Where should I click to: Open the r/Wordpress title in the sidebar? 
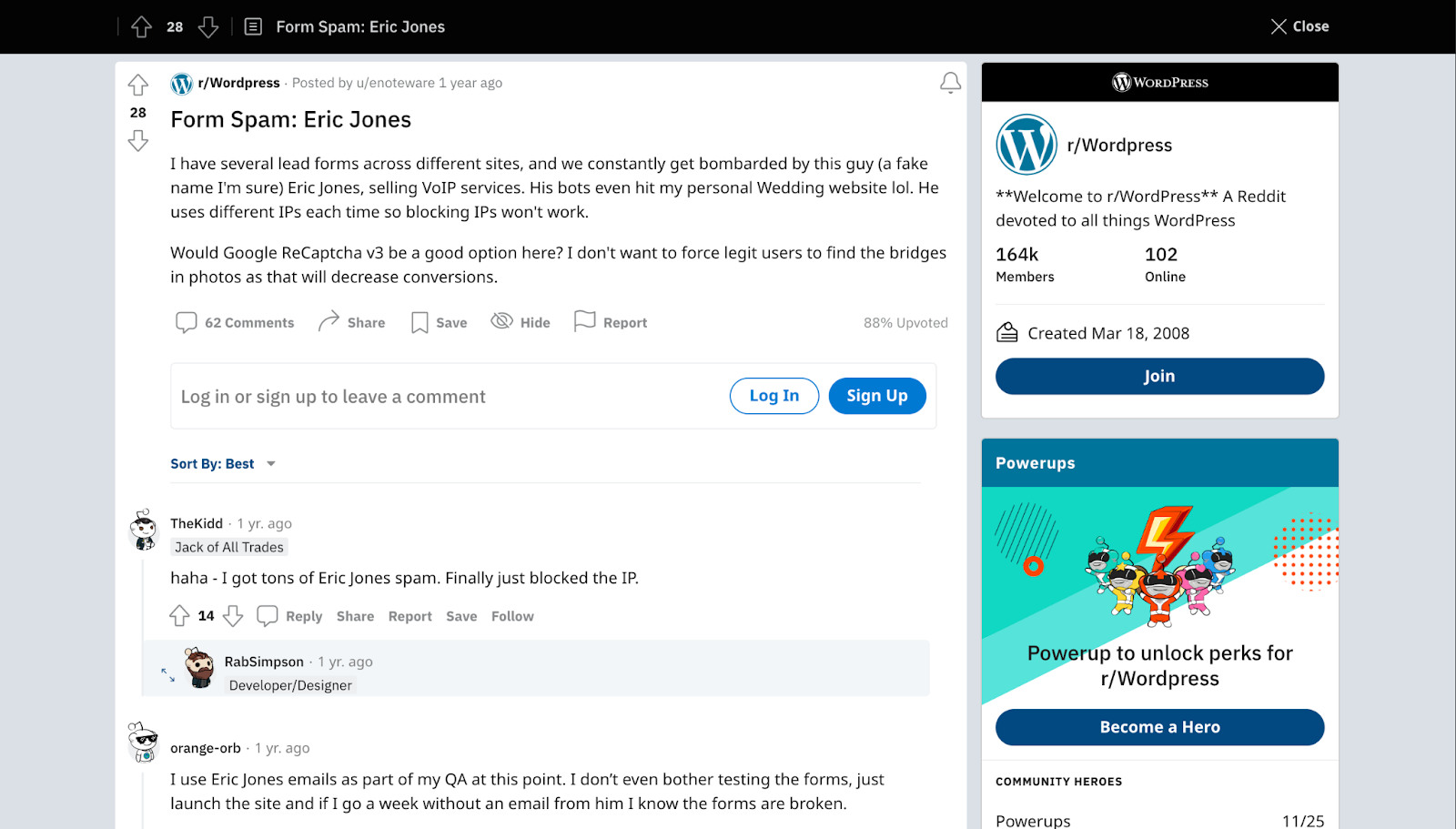(x=1119, y=145)
